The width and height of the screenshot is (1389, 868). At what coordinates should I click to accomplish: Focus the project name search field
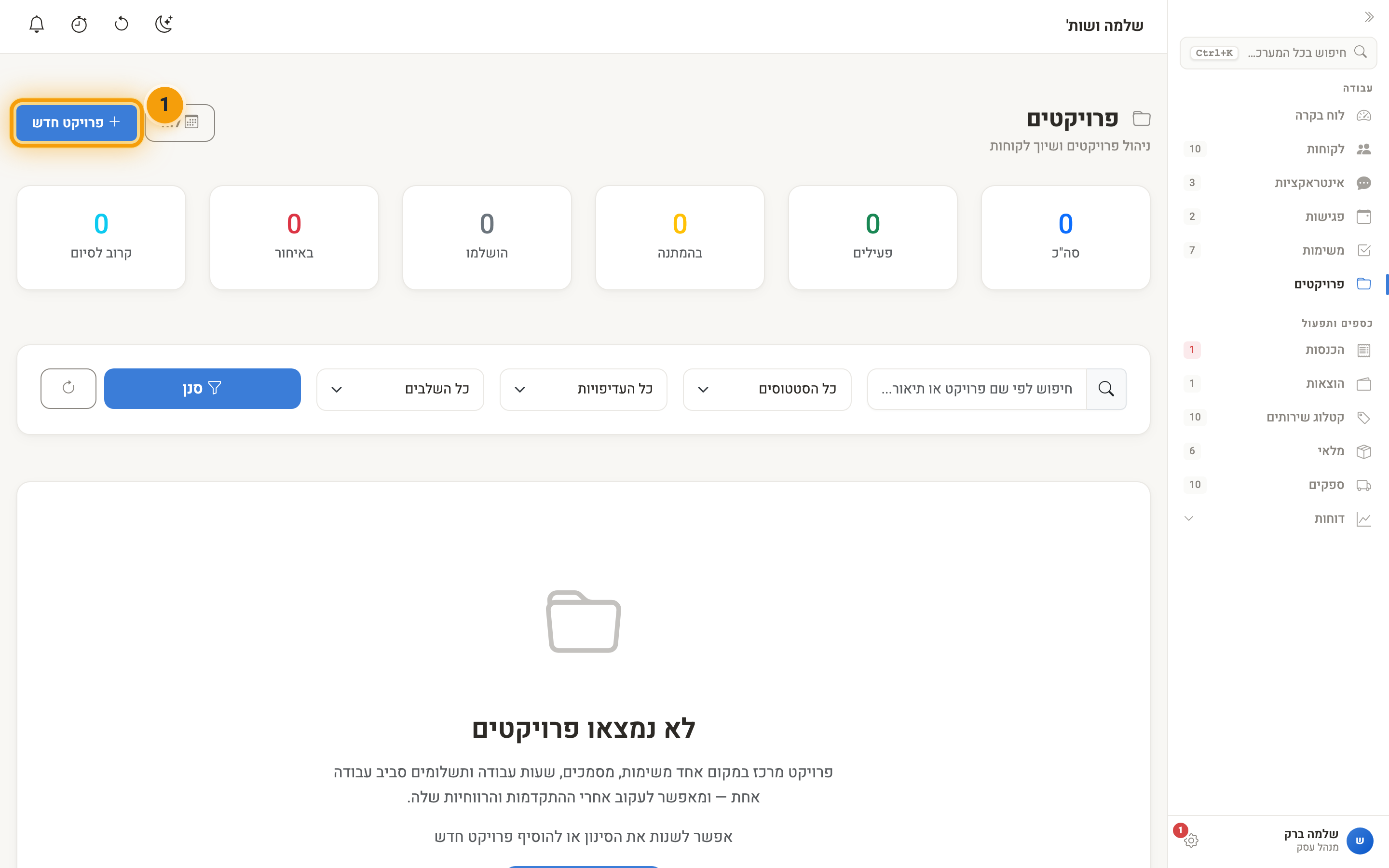click(x=977, y=389)
